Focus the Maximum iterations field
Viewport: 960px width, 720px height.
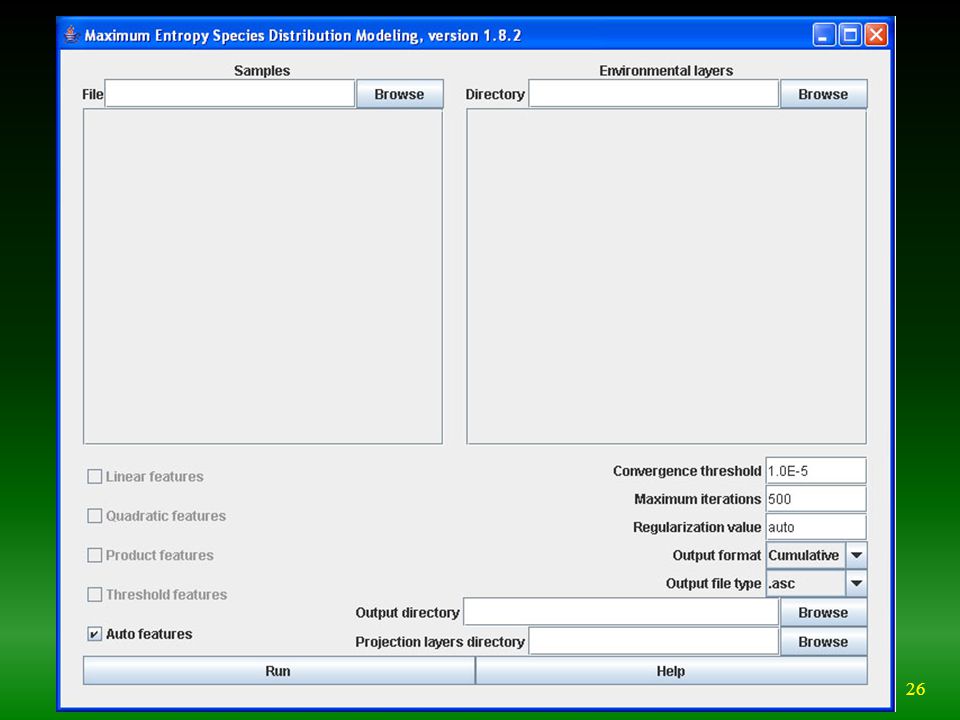tap(816, 499)
